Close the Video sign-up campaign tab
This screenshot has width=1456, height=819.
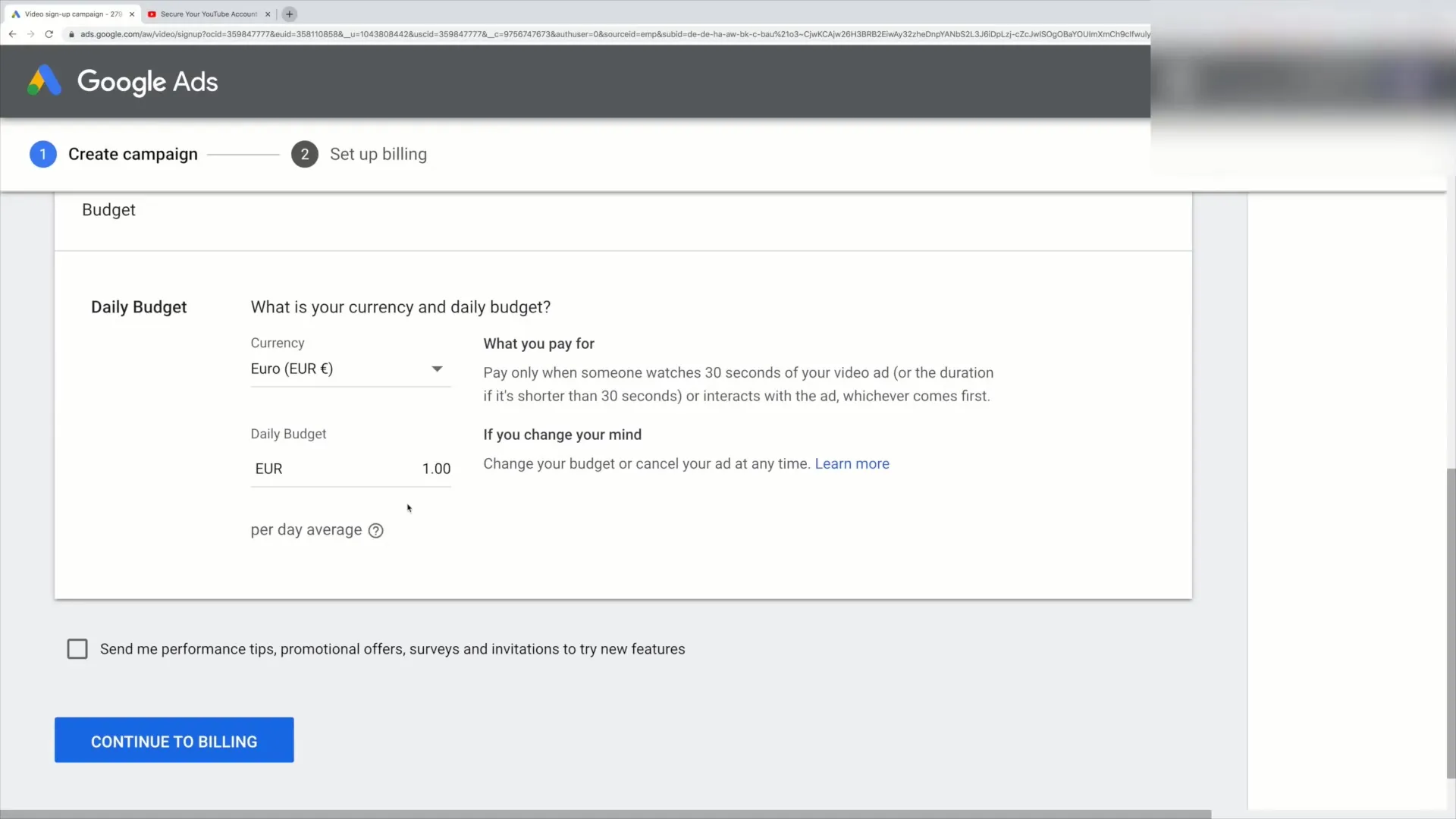(132, 14)
